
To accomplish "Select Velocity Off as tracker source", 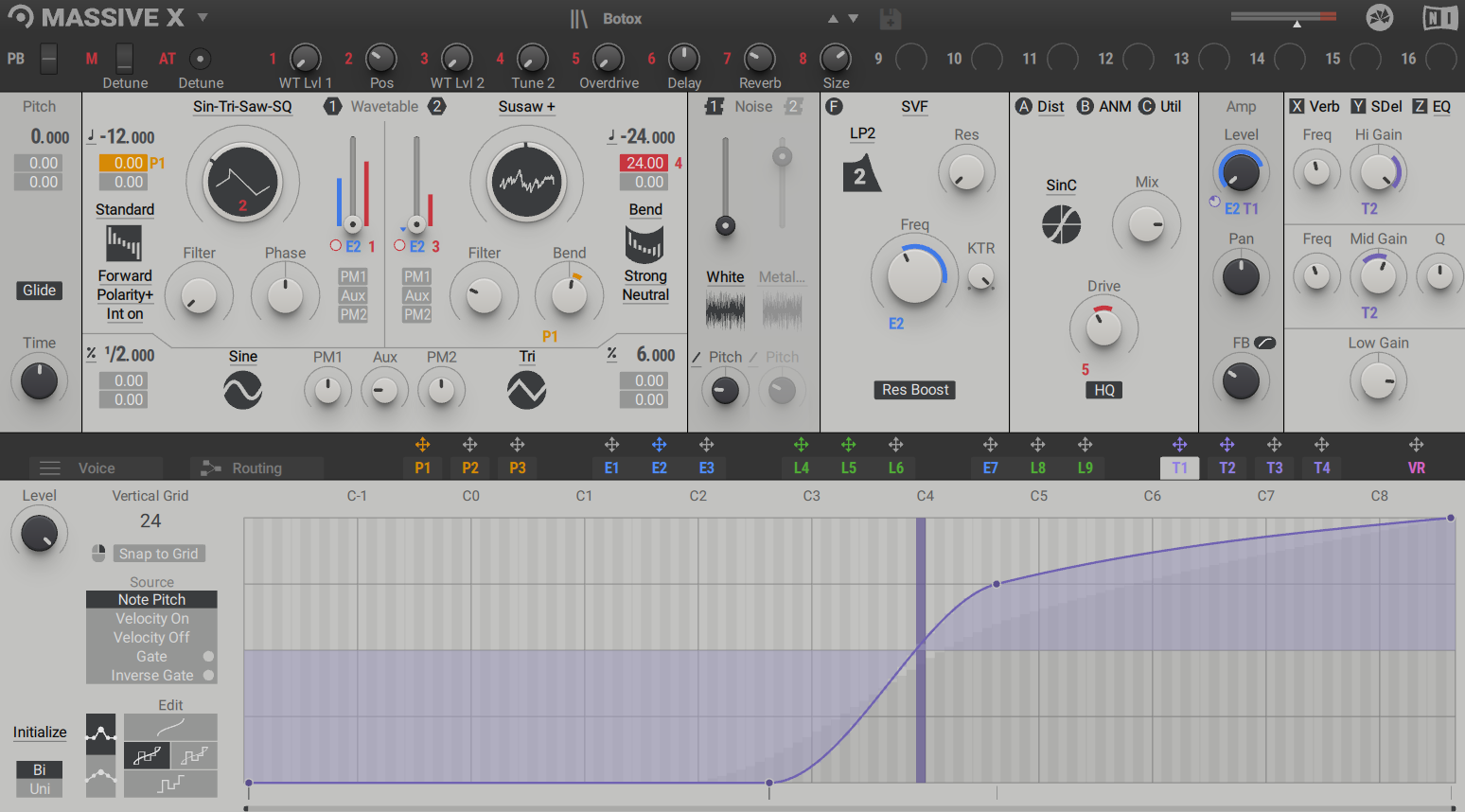I will tap(151, 638).
